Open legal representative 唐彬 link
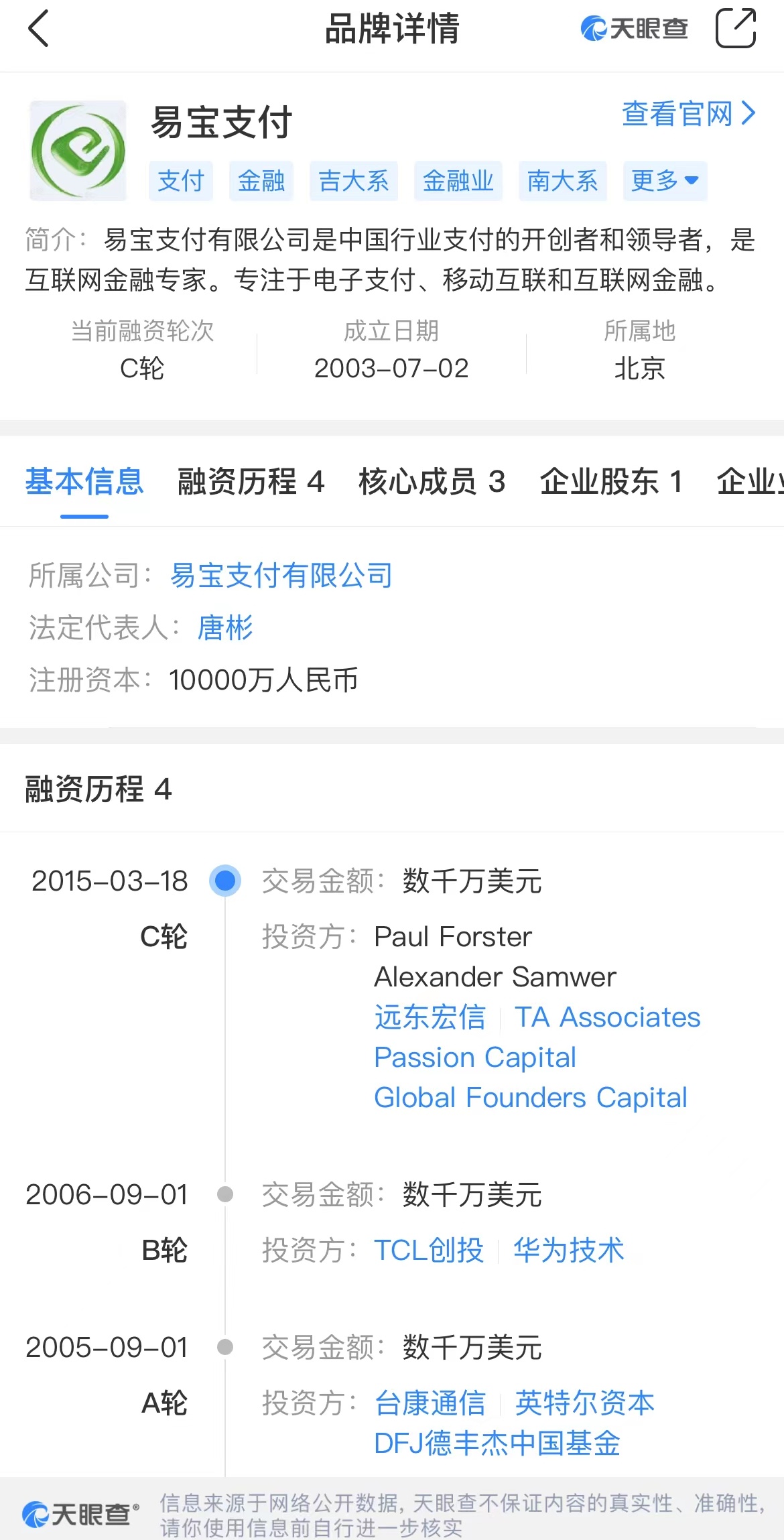The width and height of the screenshot is (784, 1540). (225, 627)
